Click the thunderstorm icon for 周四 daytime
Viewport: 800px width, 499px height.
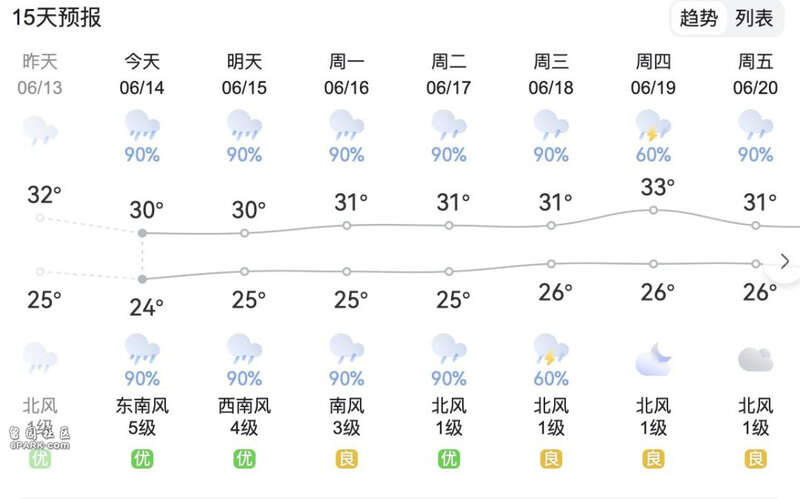tap(653, 126)
